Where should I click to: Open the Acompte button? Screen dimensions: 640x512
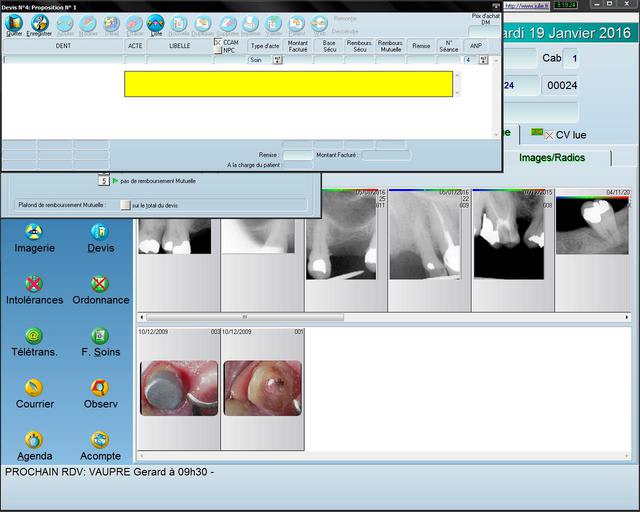click(100, 440)
